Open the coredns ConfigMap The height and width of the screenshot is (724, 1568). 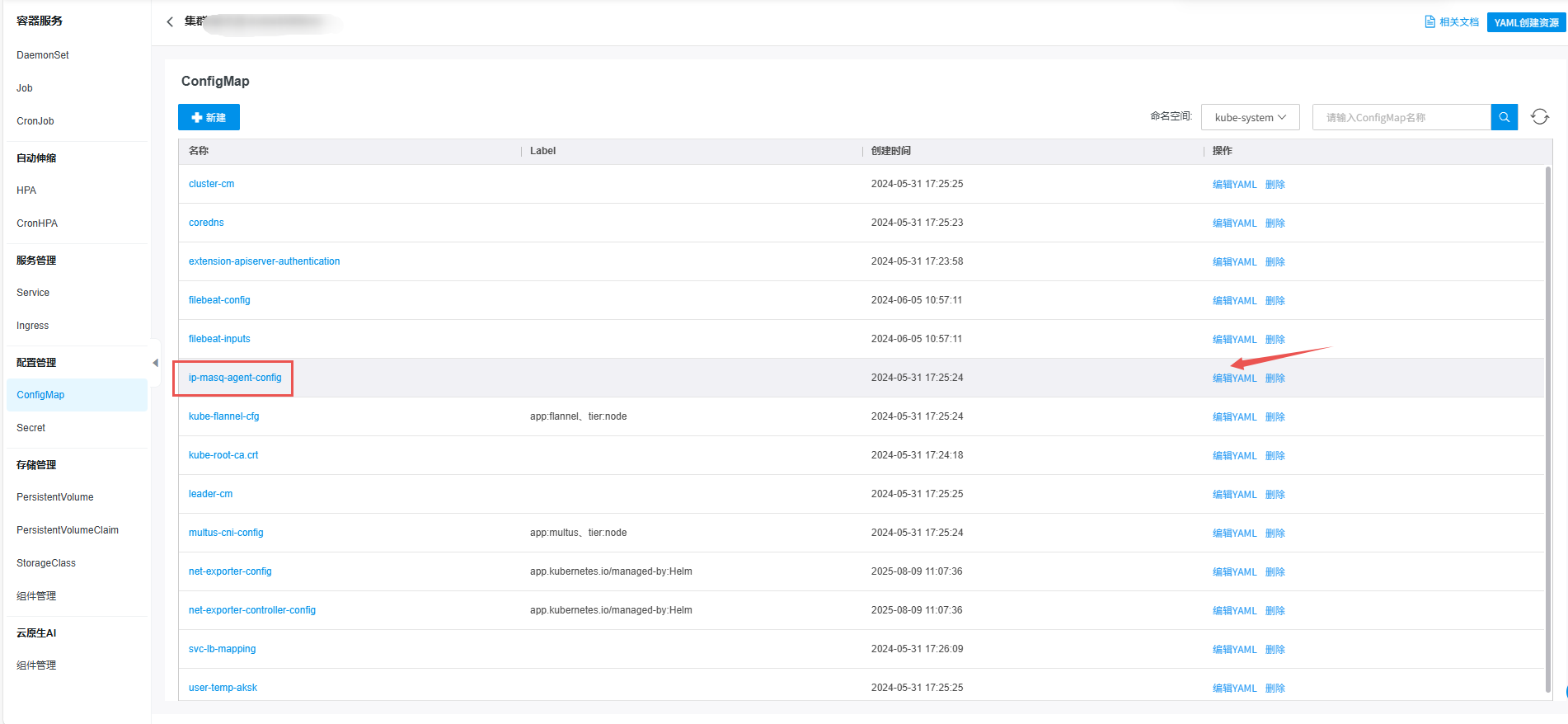pos(206,223)
